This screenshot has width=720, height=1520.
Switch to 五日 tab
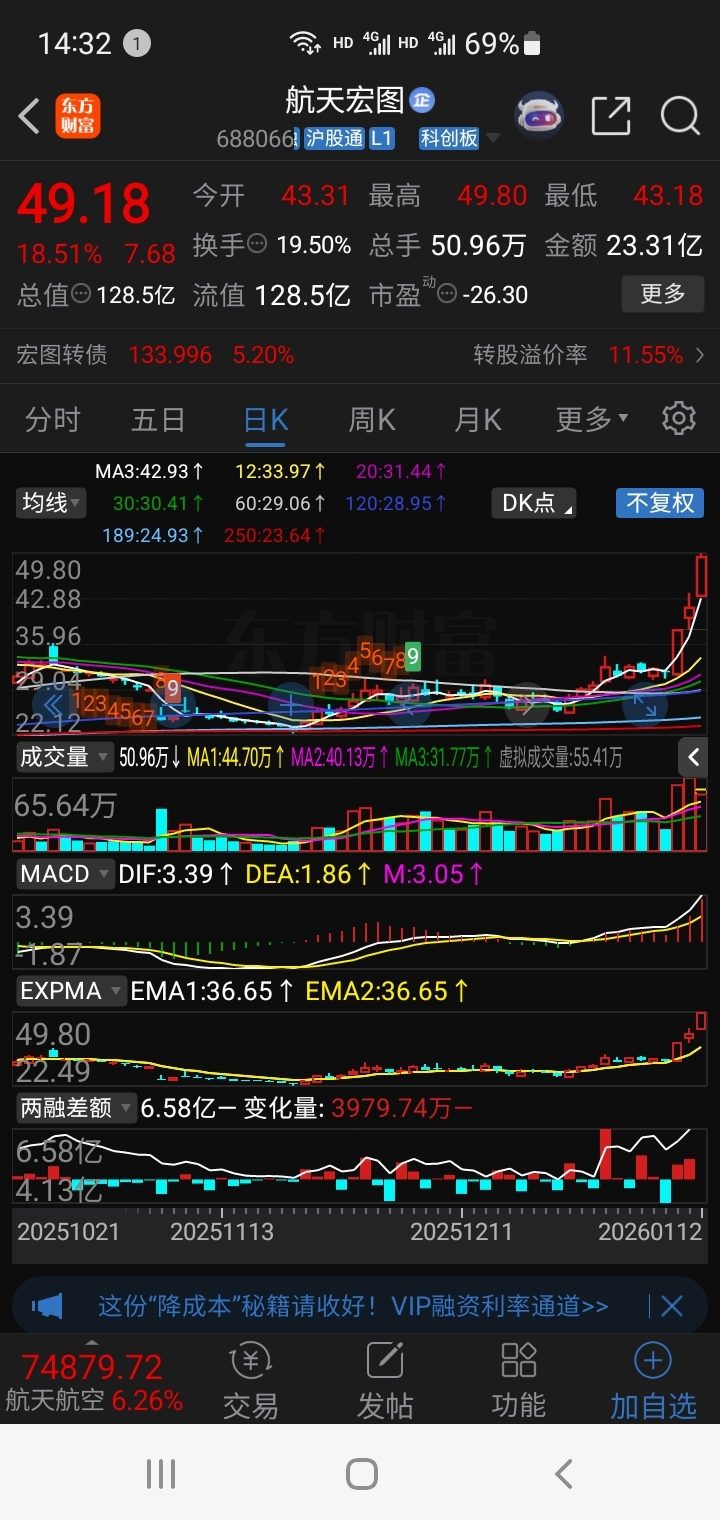[158, 419]
